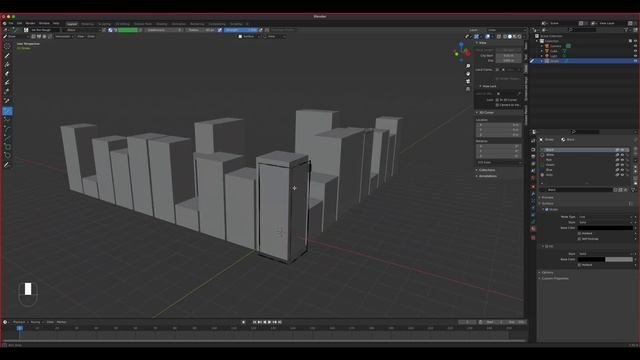Image resolution: width=640 pixels, height=360 pixels.
Task: Select the Box shape tool
Action: point(7,147)
